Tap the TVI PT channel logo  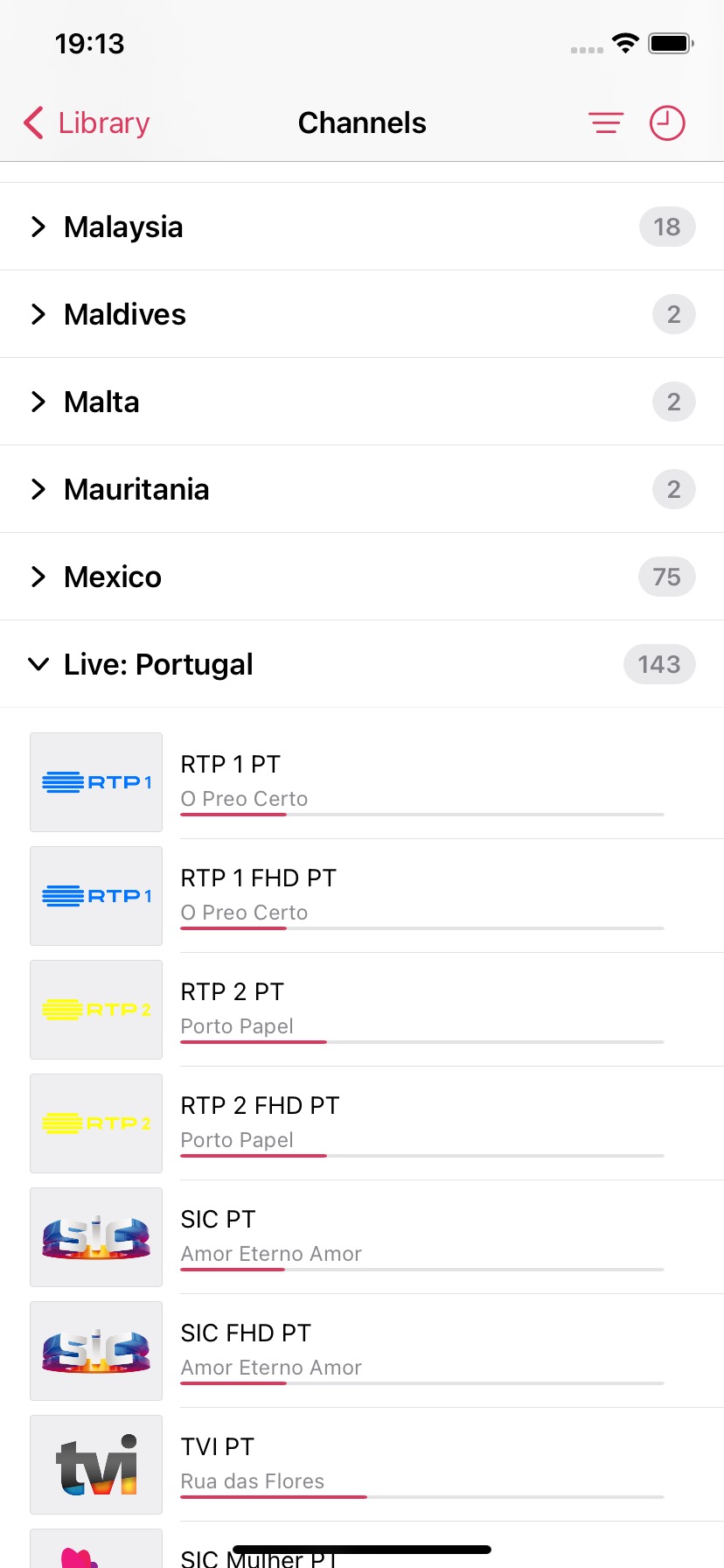coord(96,1465)
